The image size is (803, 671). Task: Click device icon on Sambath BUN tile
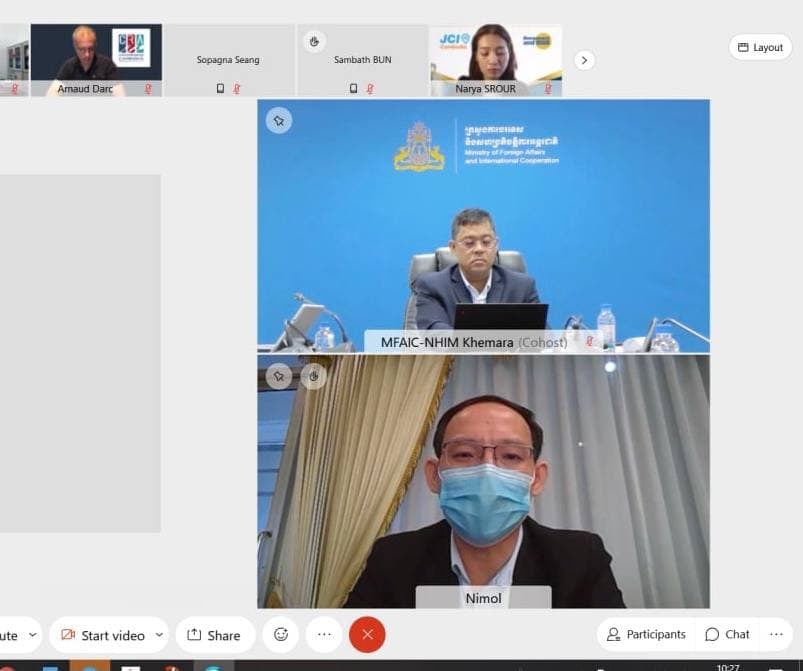tap(353, 88)
